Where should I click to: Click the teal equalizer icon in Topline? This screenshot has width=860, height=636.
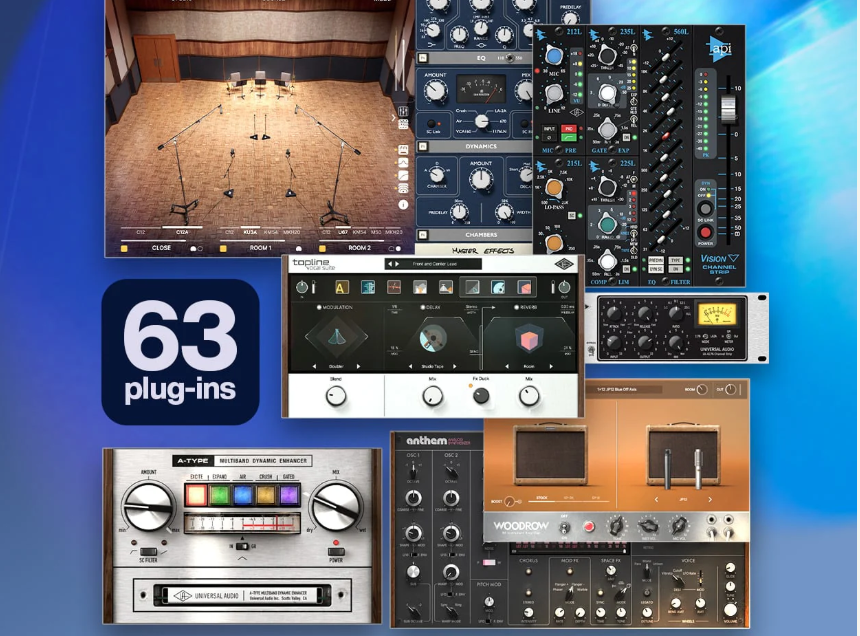pyautogui.click(x=368, y=287)
